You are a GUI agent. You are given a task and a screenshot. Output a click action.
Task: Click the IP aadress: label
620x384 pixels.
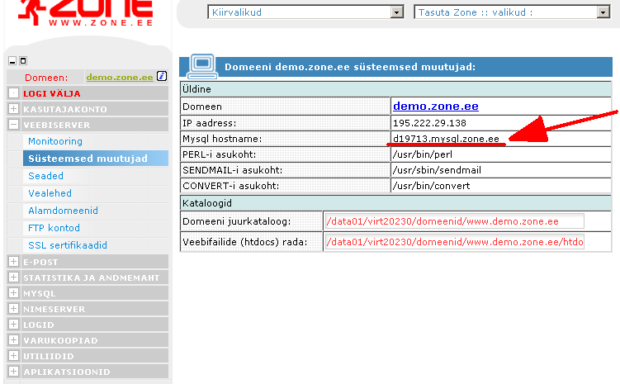tap(209, 123)
